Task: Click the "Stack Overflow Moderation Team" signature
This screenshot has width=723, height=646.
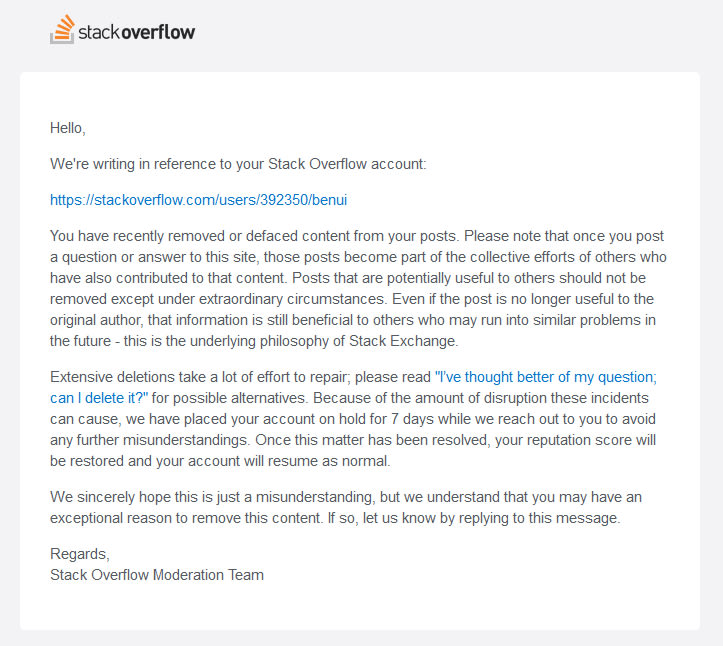Action: pos(157,574)
